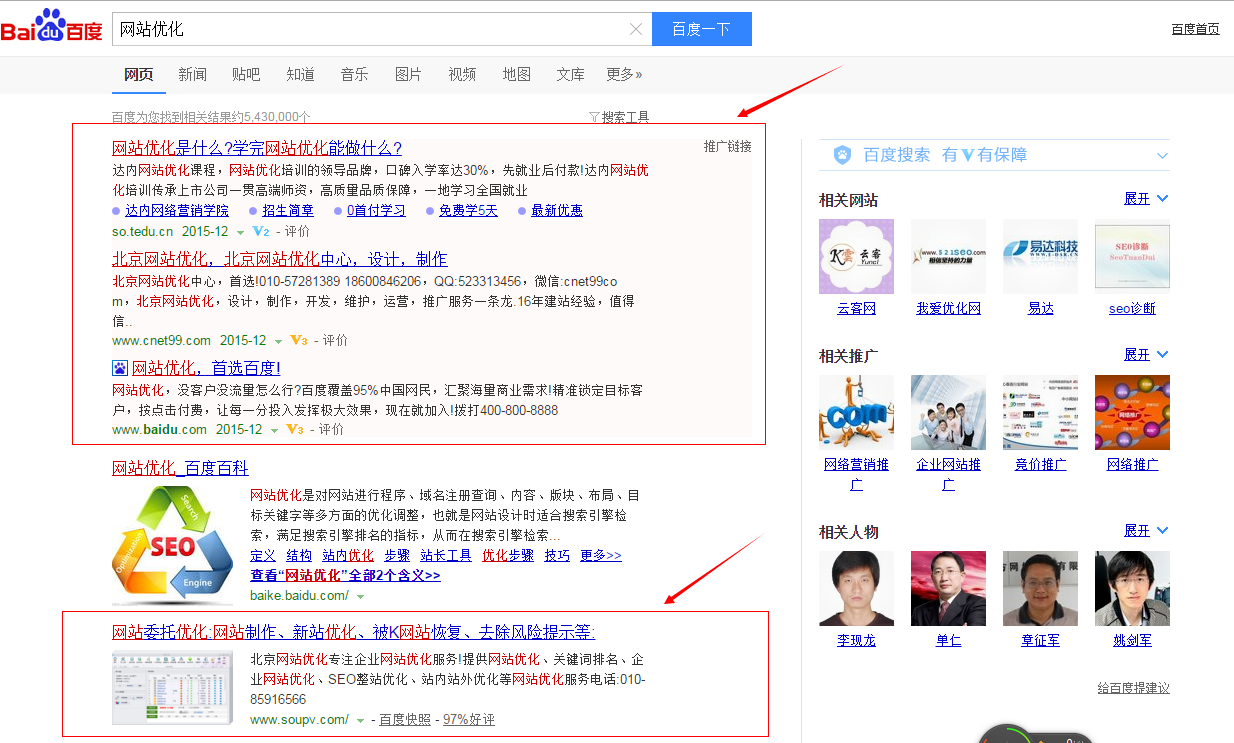This screenshot has width=1234, height=743.
Task: Click the 网络营销推广 thumbnail
Action: tap(856, 412)
